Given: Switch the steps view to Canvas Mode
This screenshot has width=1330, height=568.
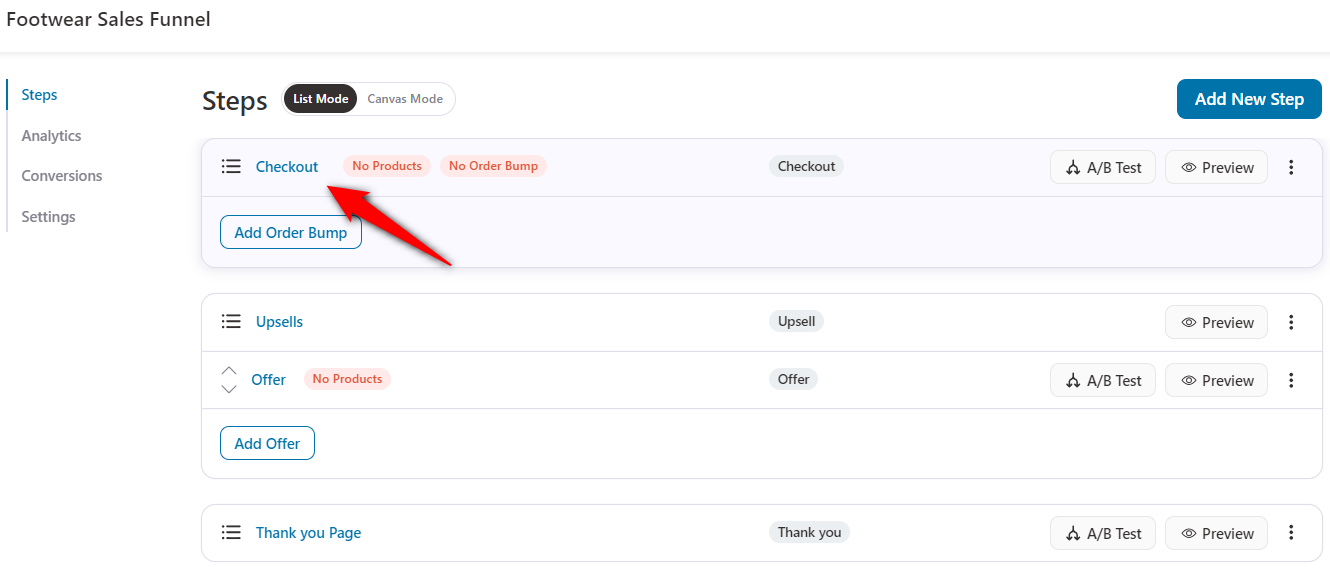Looking at the screenshot, I should coord(405,99).
